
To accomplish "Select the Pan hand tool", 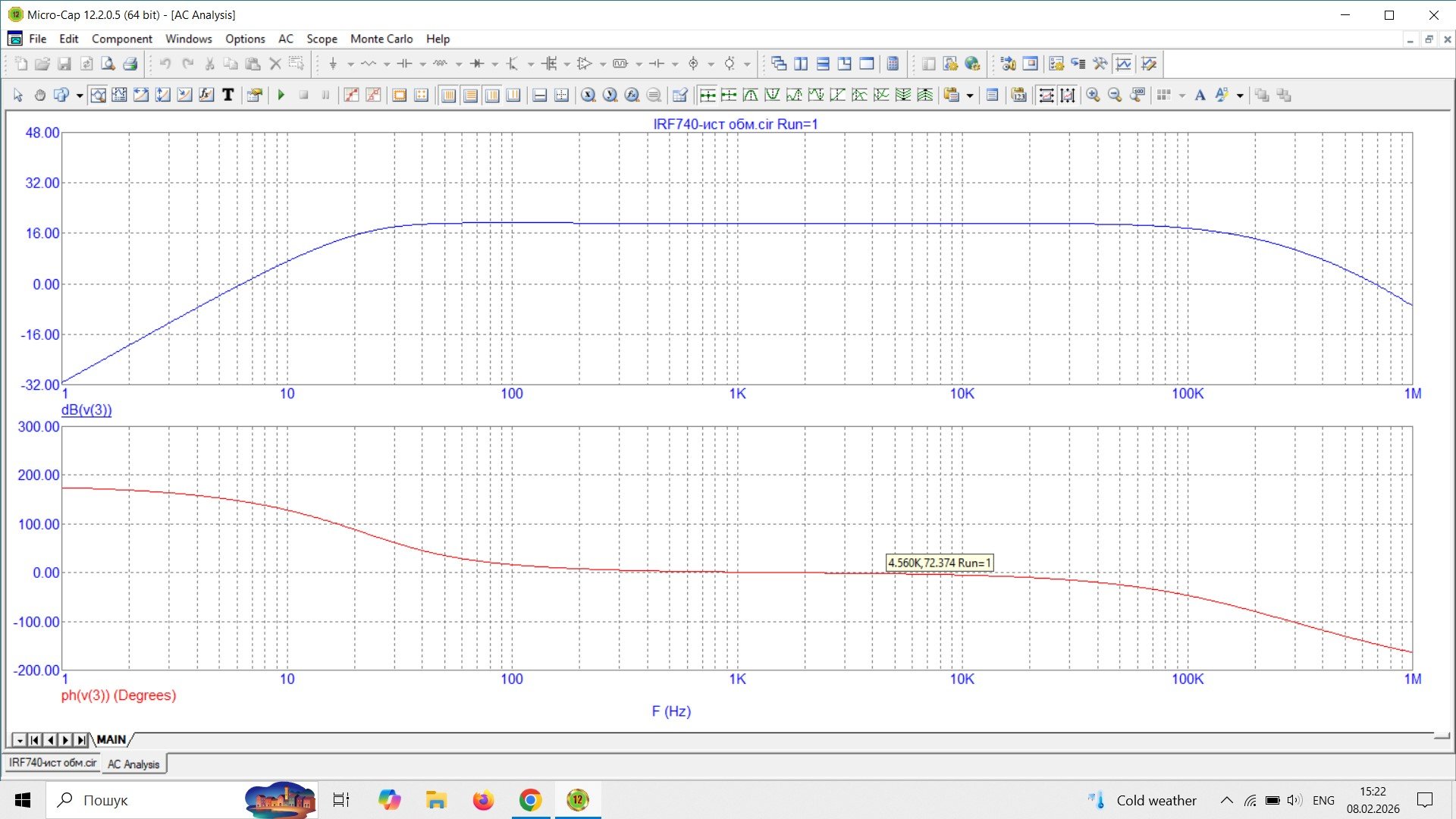I will click(x=40, y=95).
